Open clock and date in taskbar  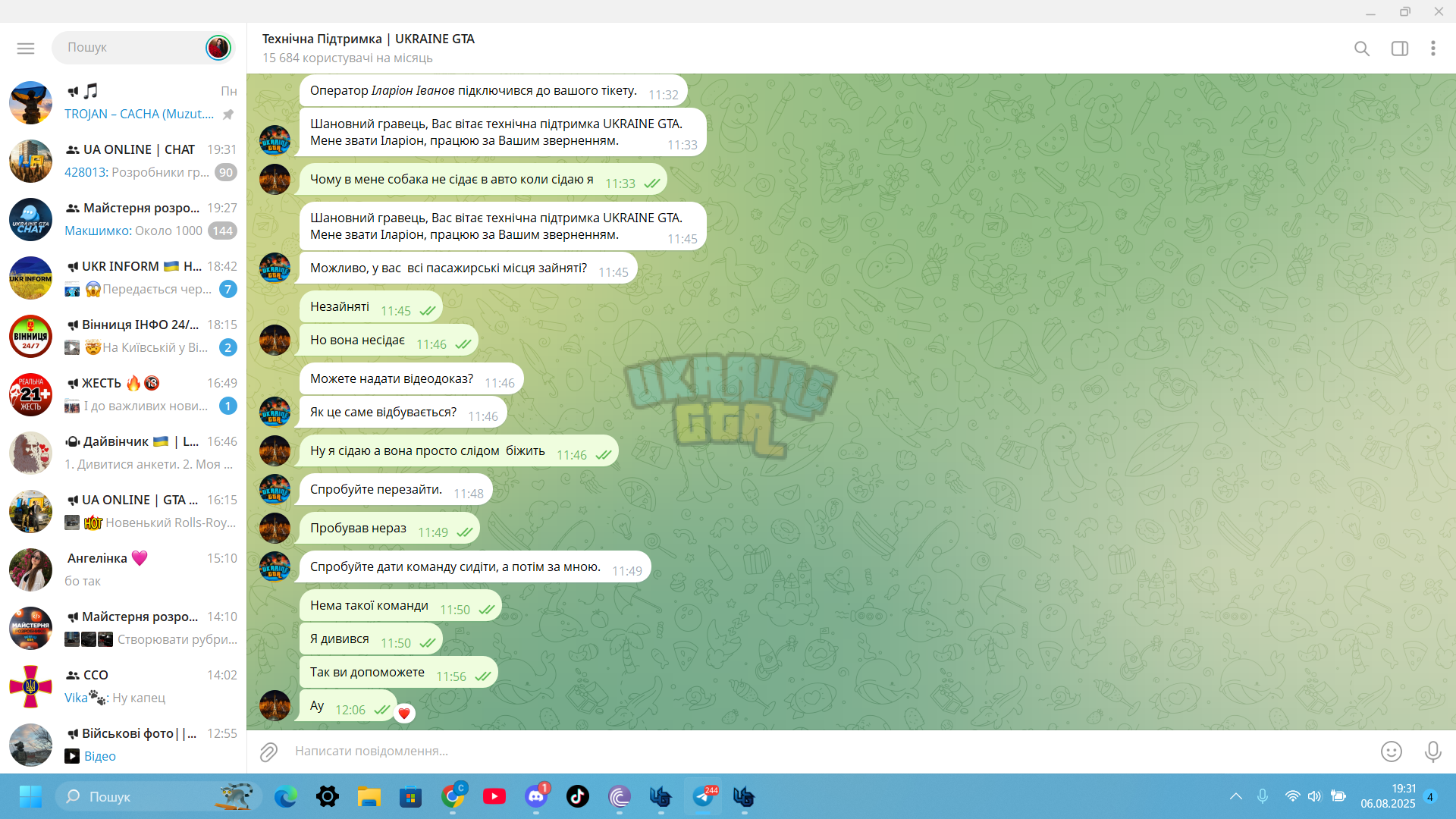tap(1388, 796)
